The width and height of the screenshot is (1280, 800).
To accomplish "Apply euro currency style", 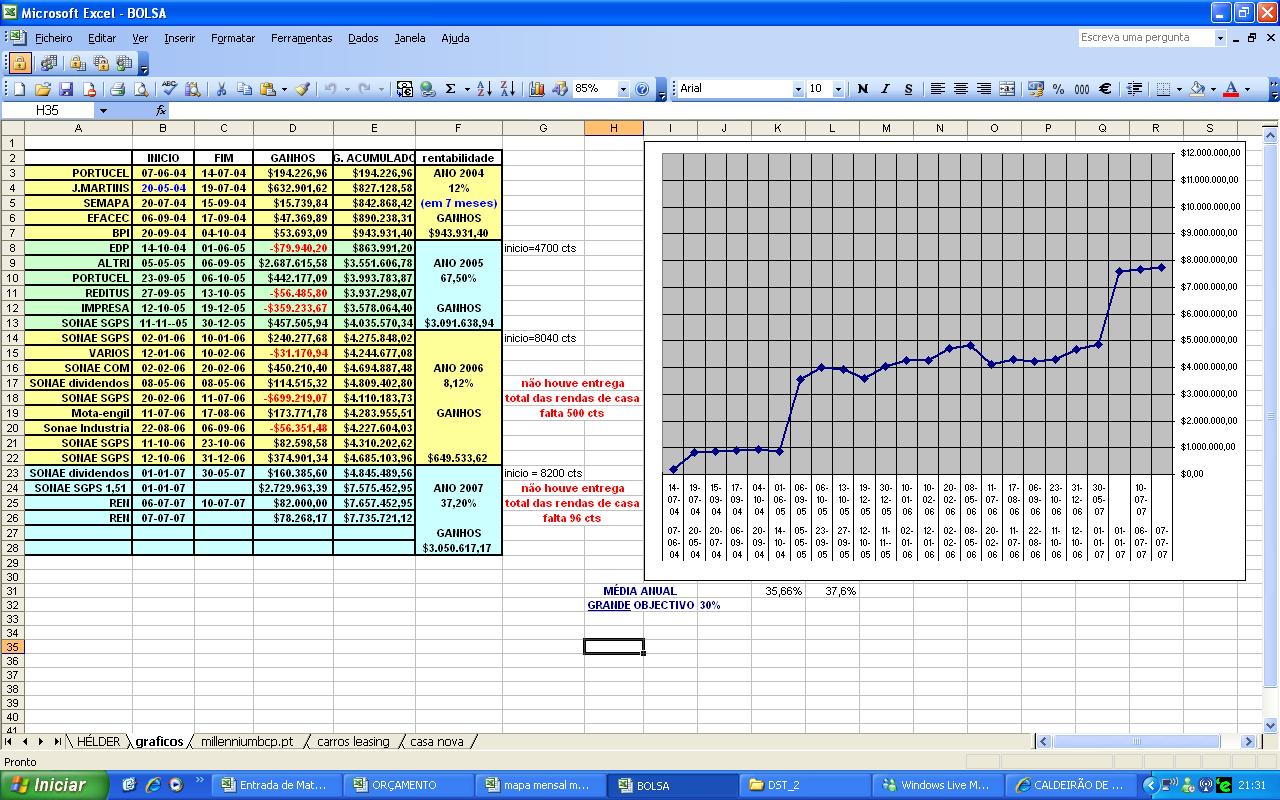I will (1105, 89).
